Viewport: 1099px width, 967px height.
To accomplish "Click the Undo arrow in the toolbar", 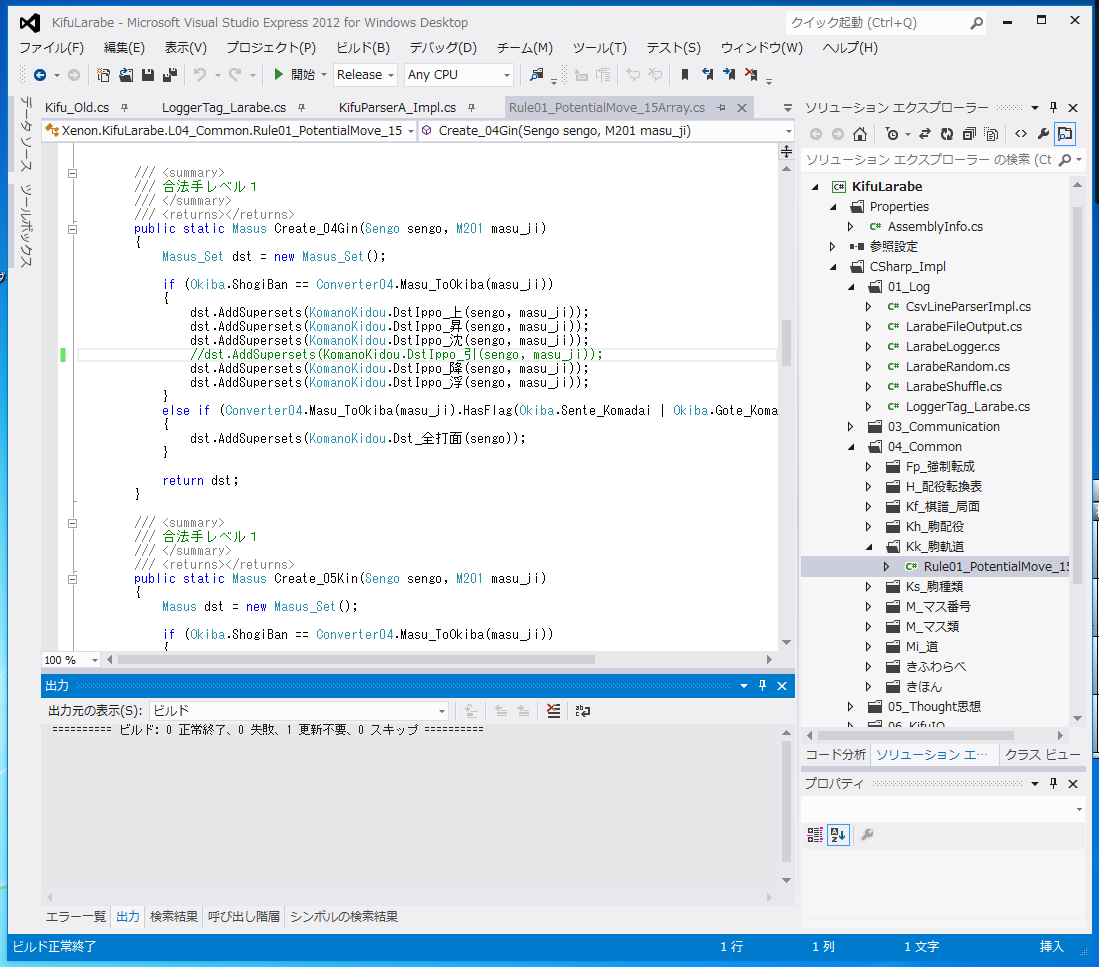I will click(200, 75).
